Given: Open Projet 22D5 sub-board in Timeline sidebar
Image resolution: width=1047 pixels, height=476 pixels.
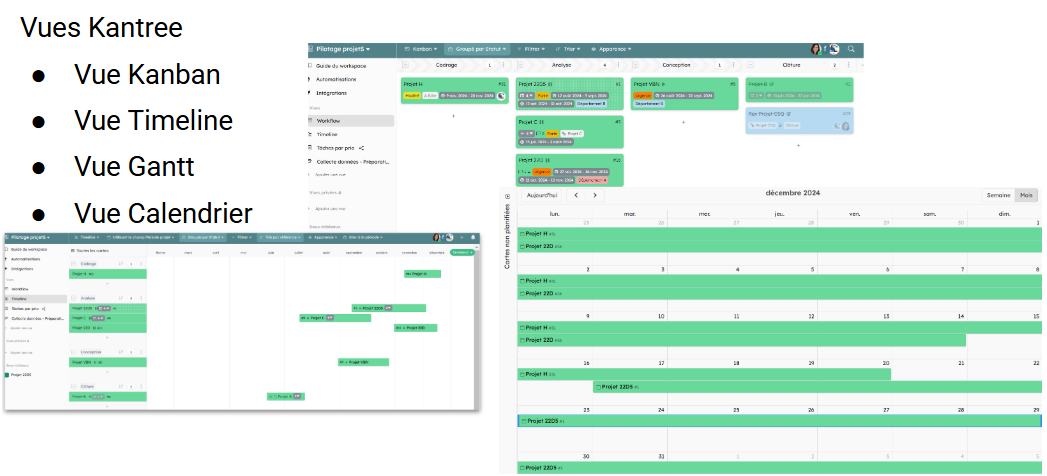Looking at the screenshot, I should coord(20,375).
